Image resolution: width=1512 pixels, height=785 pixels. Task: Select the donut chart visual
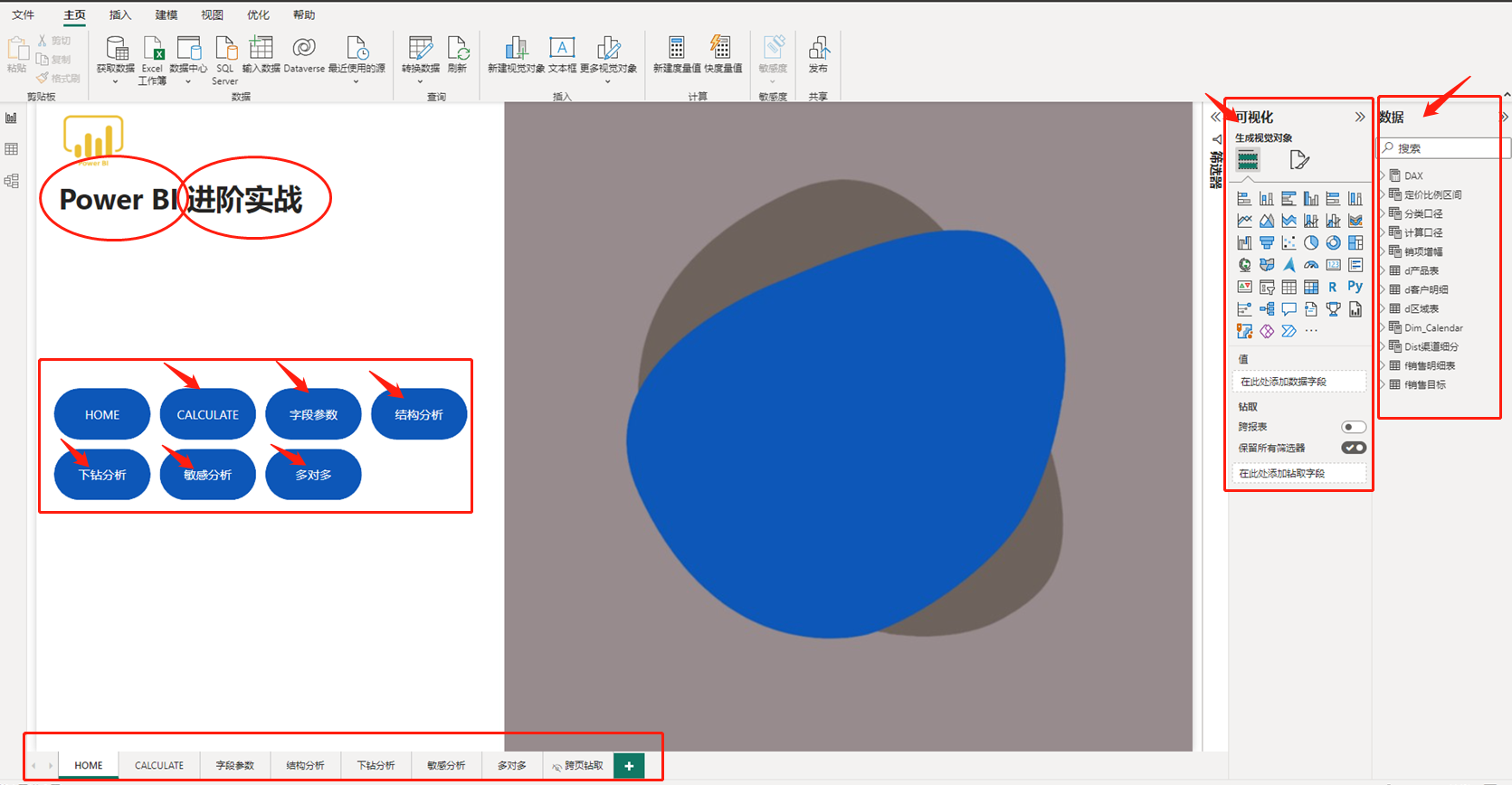(x=1333, y=242)
